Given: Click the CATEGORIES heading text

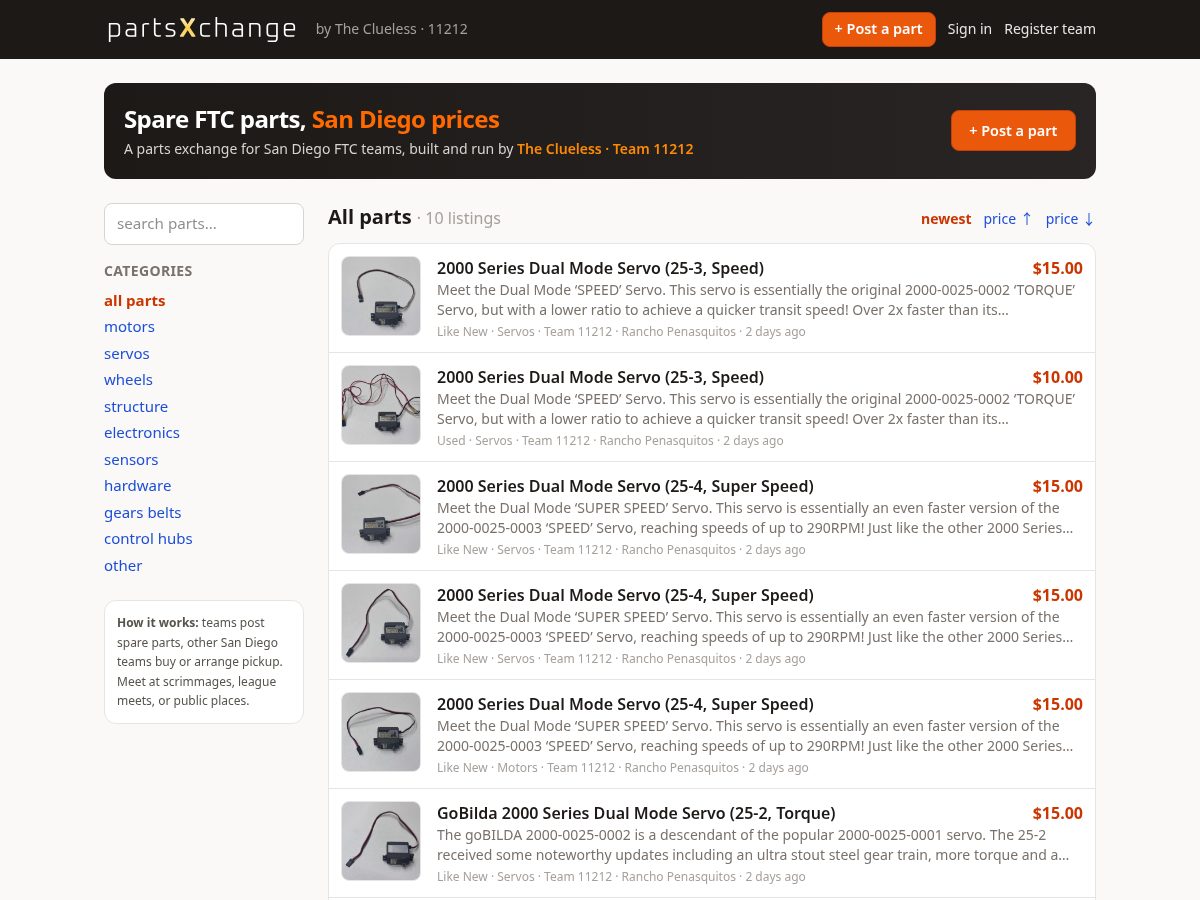Looking at the screenshot, I should coord(148,271).
